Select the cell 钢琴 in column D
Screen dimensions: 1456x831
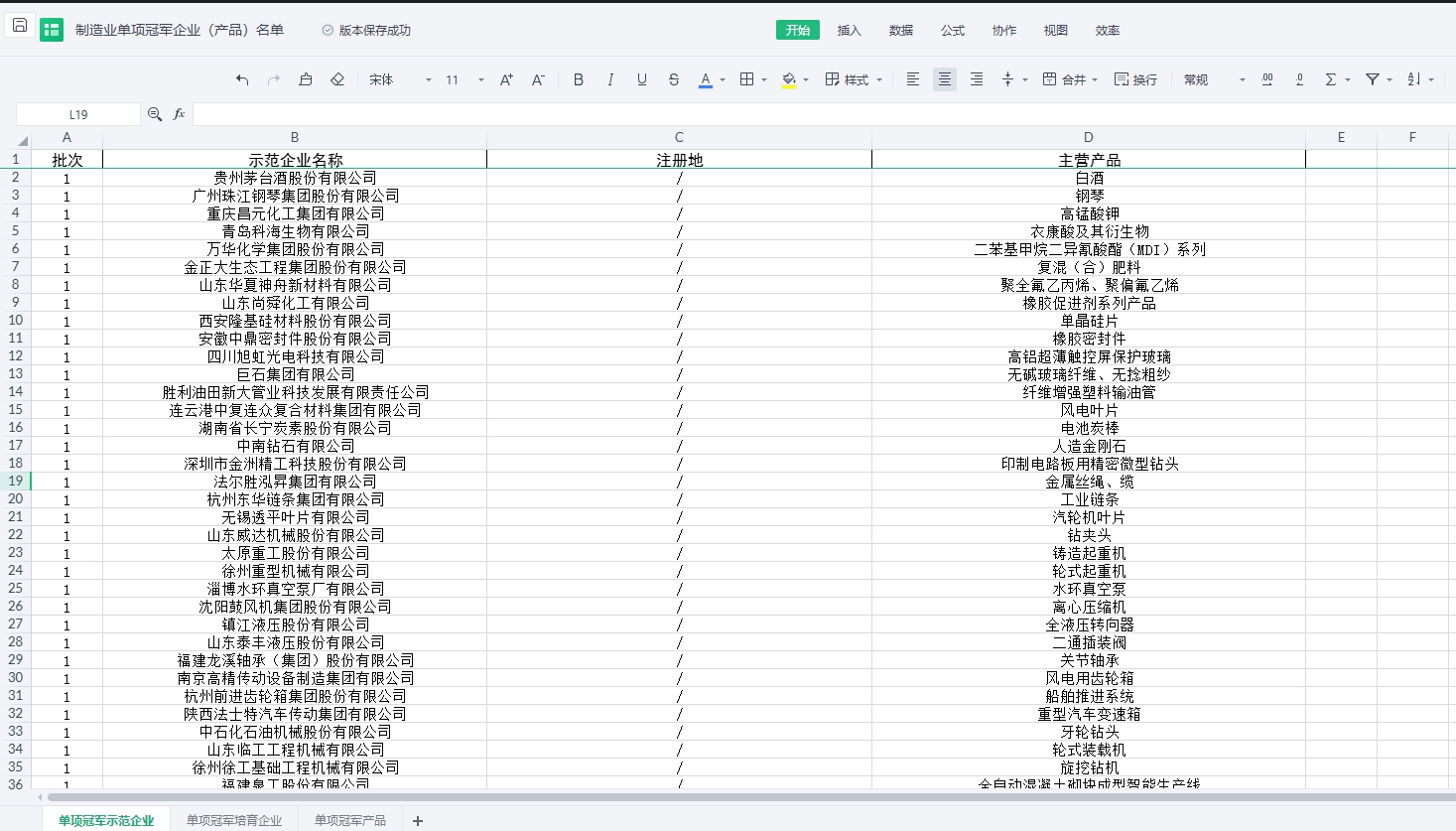click(x=1089, y=196)
